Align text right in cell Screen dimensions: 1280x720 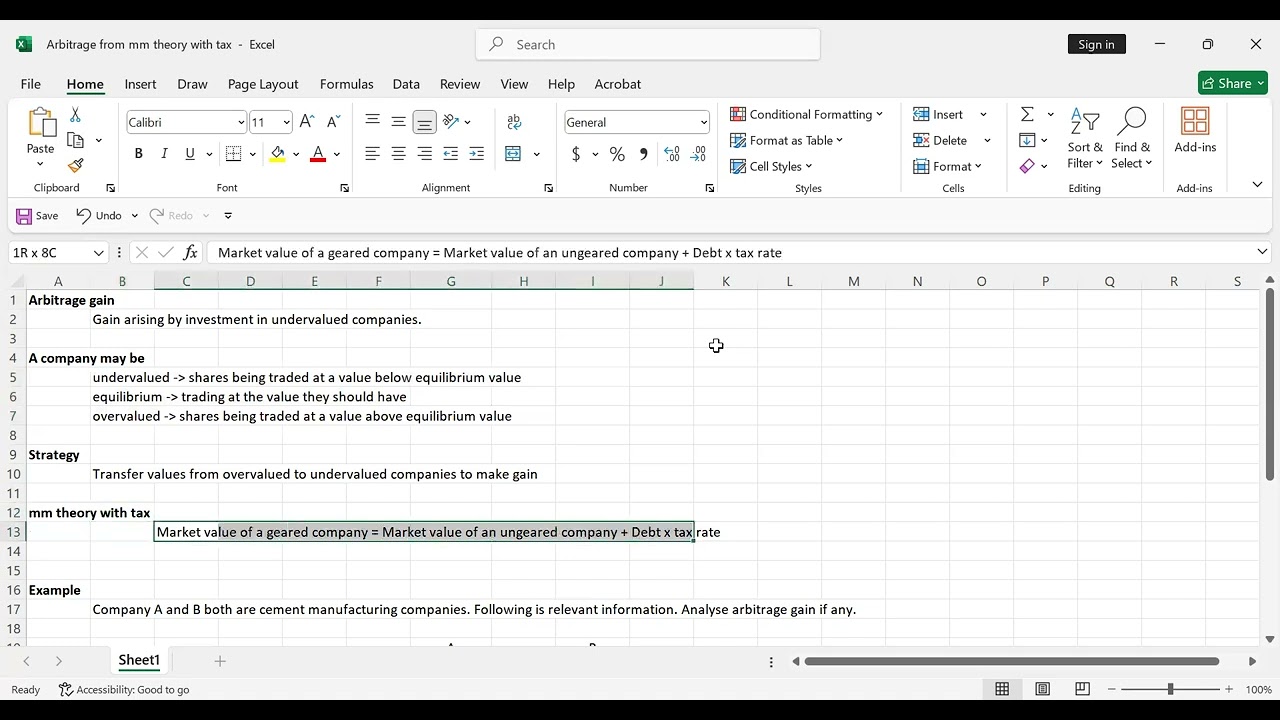point(424,154)
